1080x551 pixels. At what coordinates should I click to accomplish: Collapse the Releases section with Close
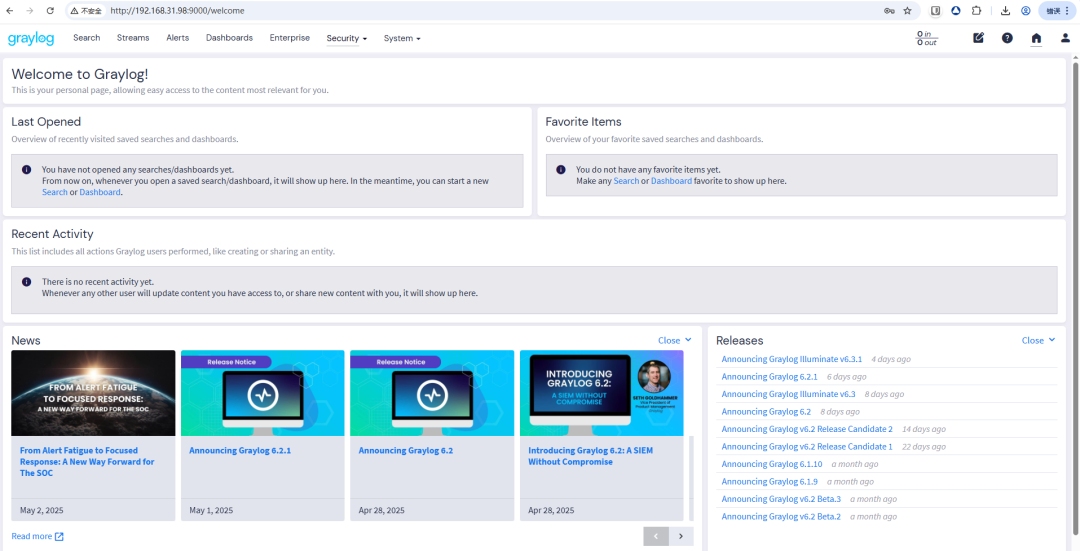[x=1038, y=340]
